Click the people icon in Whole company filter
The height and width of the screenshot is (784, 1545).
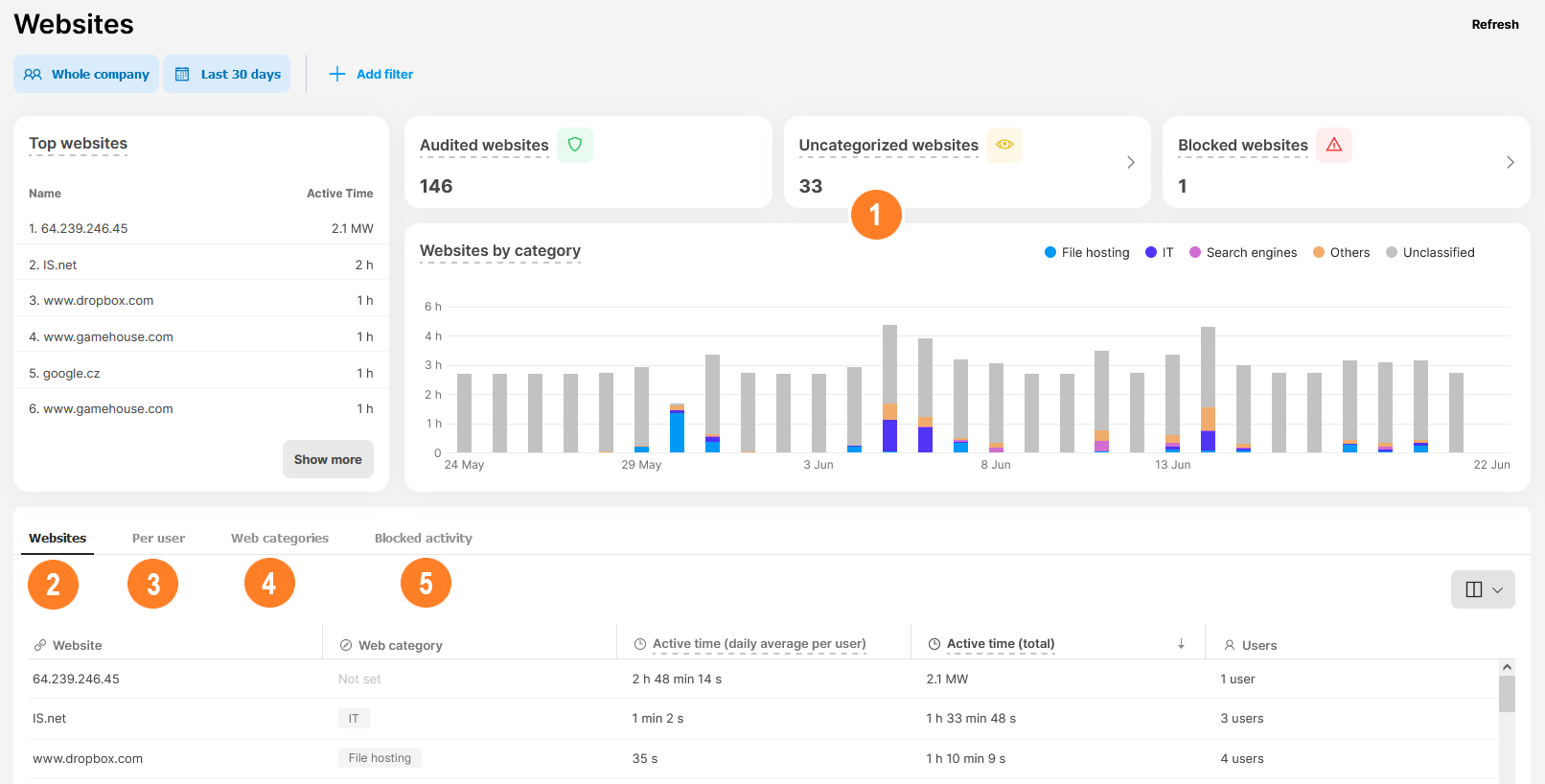pyautogui.click(x=33, y=74)
